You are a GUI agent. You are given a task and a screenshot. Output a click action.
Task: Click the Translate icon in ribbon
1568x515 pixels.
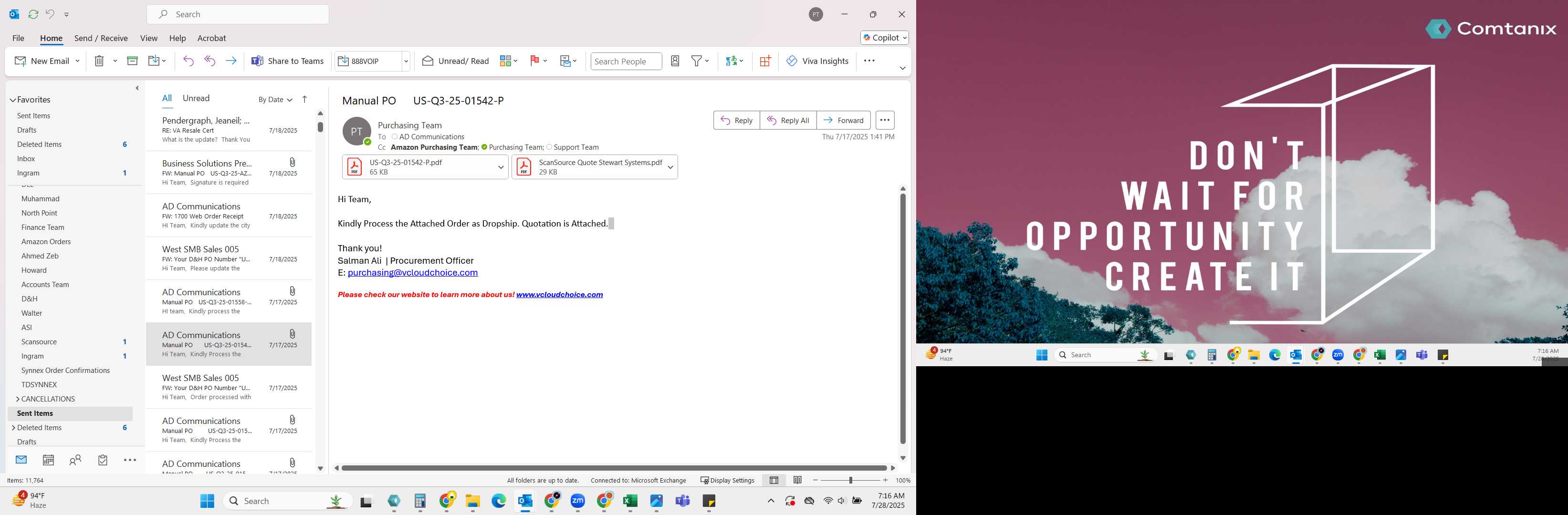731,61
